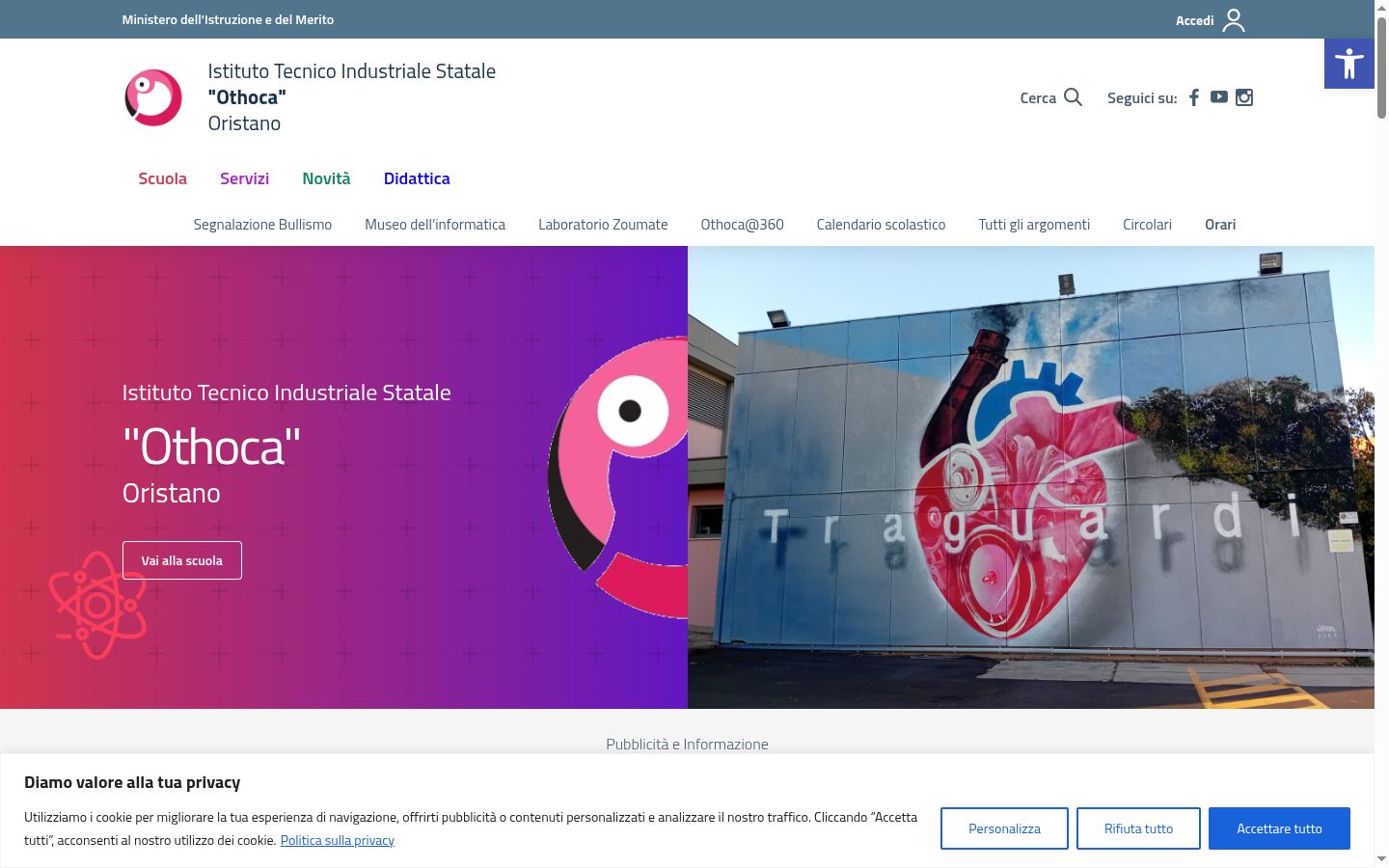Open the Didattica menu
1389x868 pixels.
[x=417, y=178]
